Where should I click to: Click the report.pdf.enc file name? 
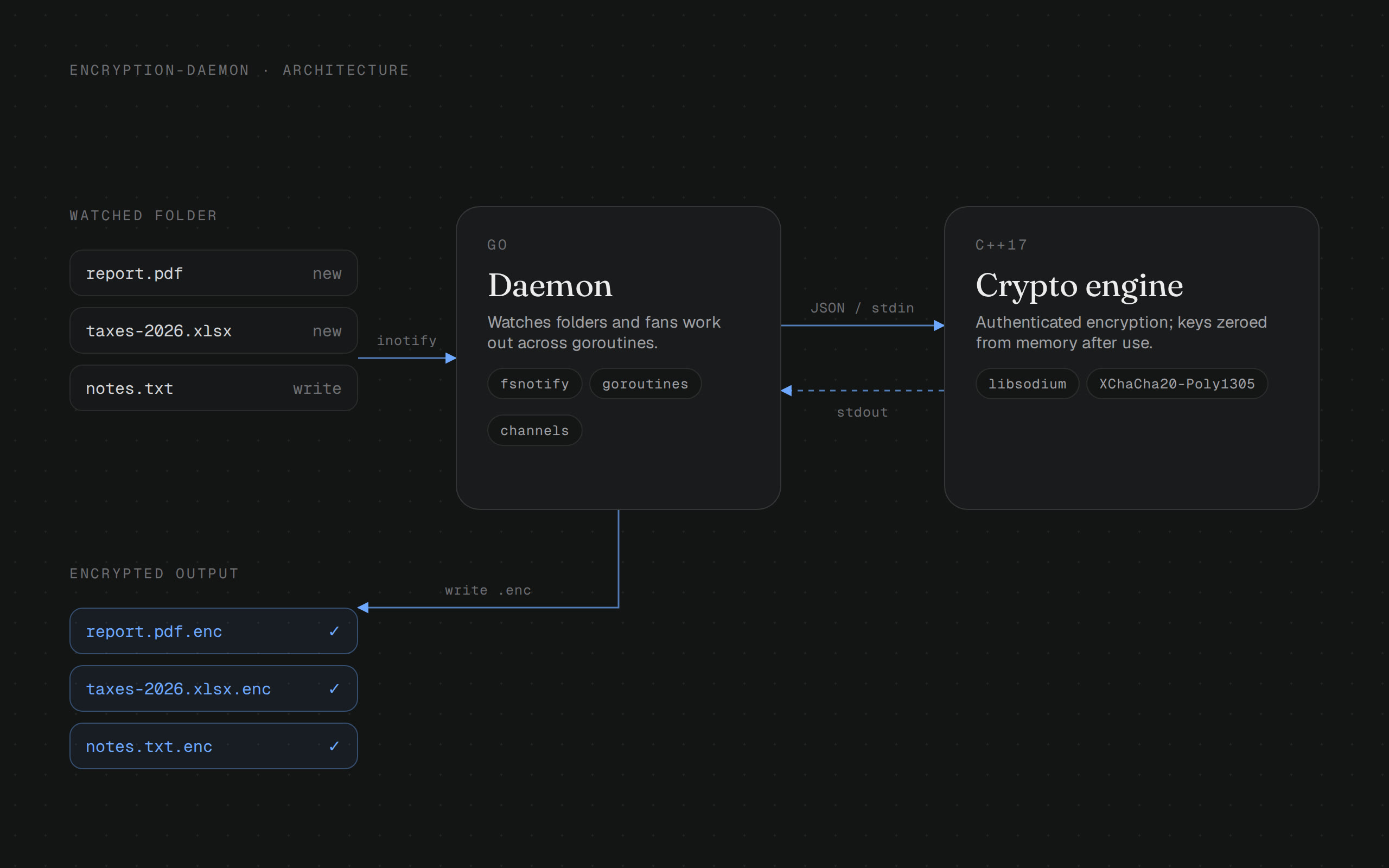coord(154,631)
